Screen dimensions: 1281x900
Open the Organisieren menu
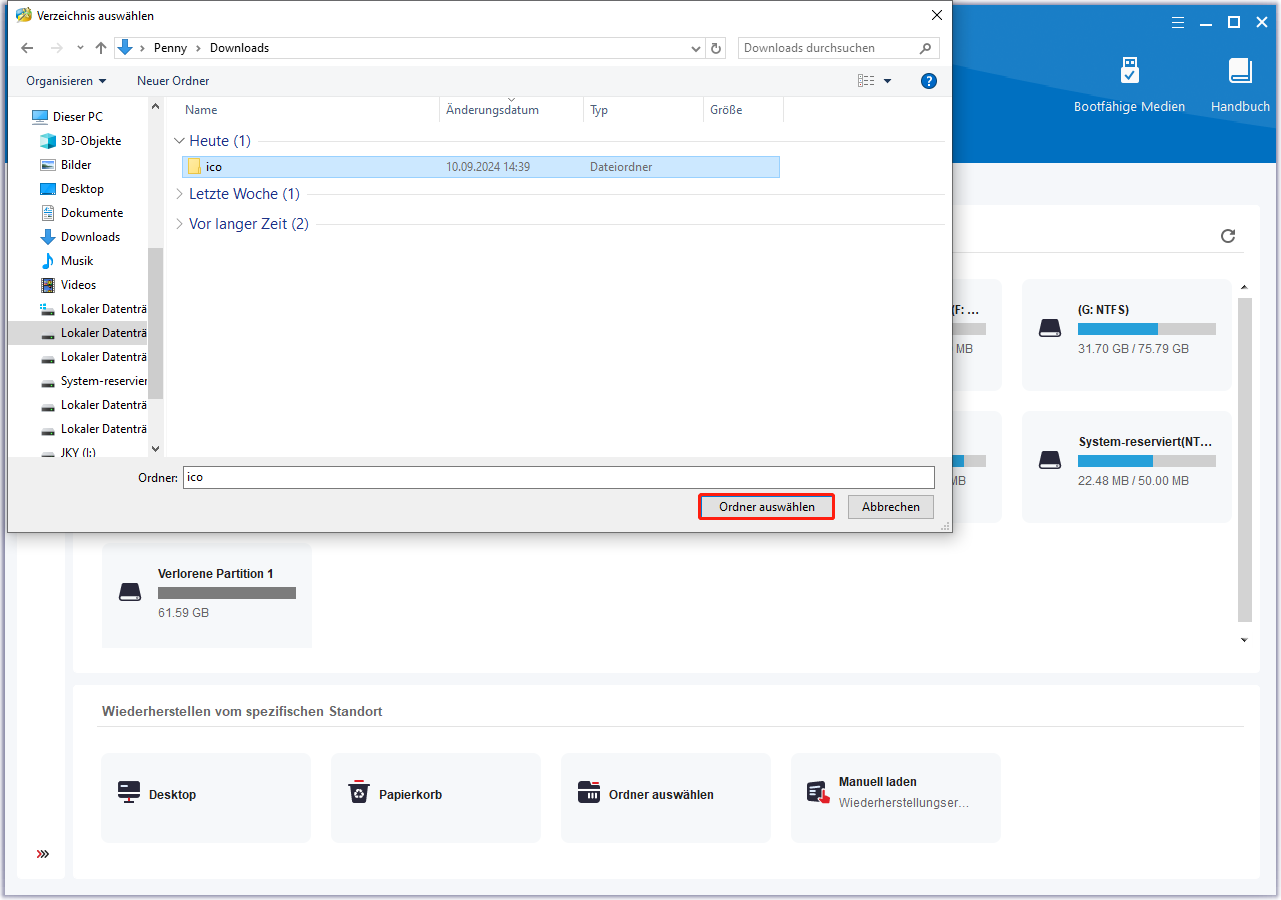66,81
